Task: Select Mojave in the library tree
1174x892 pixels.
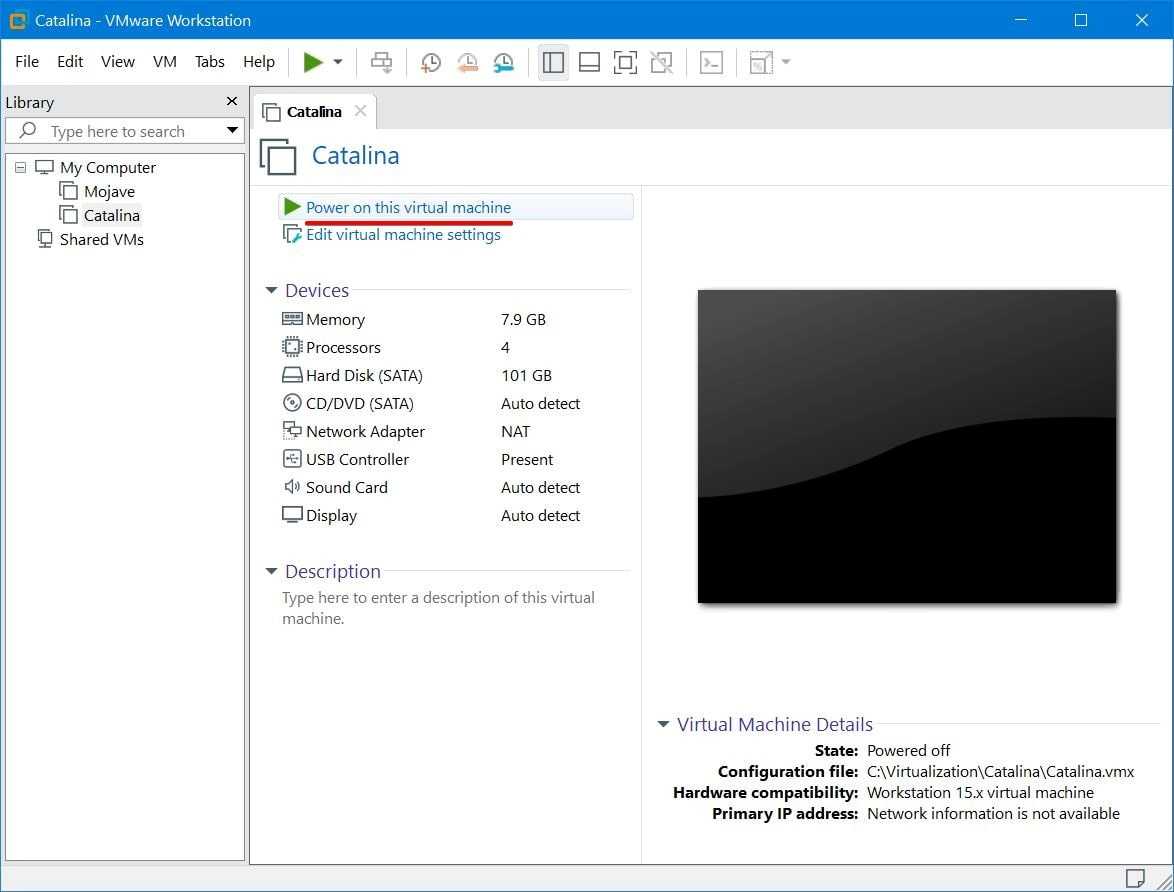Action: (x=109, y=191)
